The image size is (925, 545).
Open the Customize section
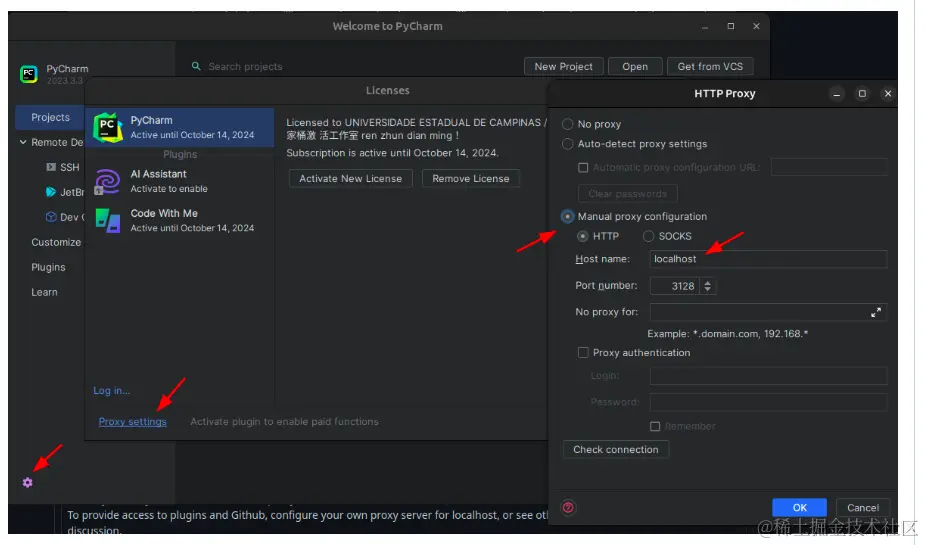[x=56, y=242]
